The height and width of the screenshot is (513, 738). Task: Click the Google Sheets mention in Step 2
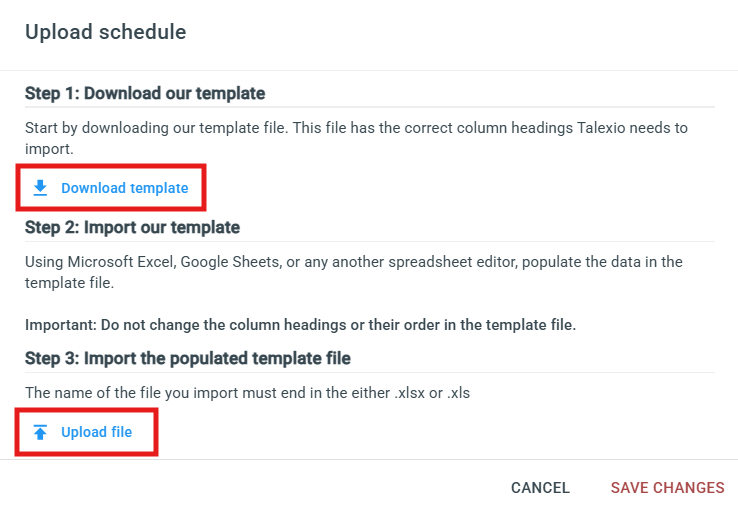(232, 262)
